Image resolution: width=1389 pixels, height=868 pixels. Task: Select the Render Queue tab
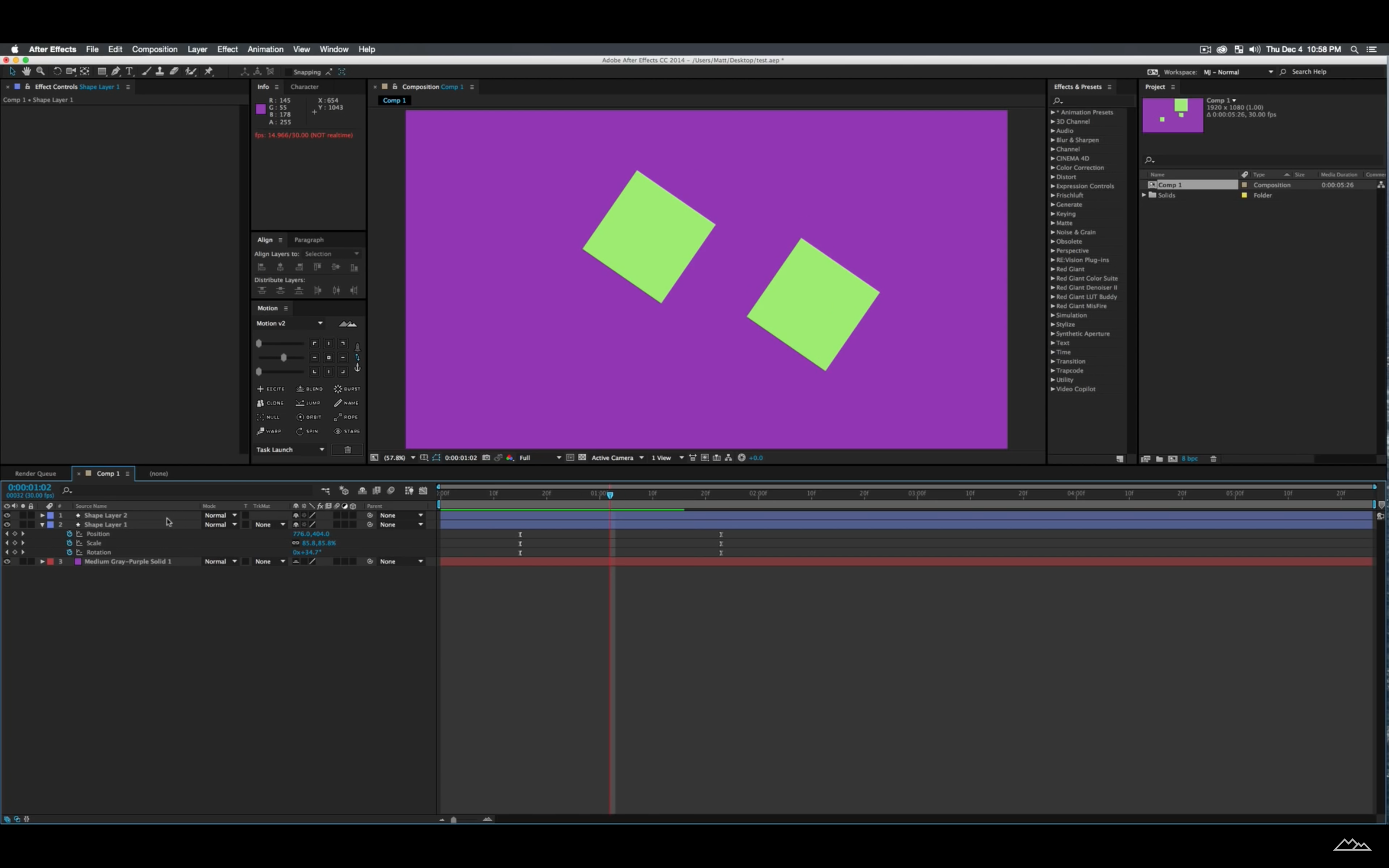coord(35,473)
